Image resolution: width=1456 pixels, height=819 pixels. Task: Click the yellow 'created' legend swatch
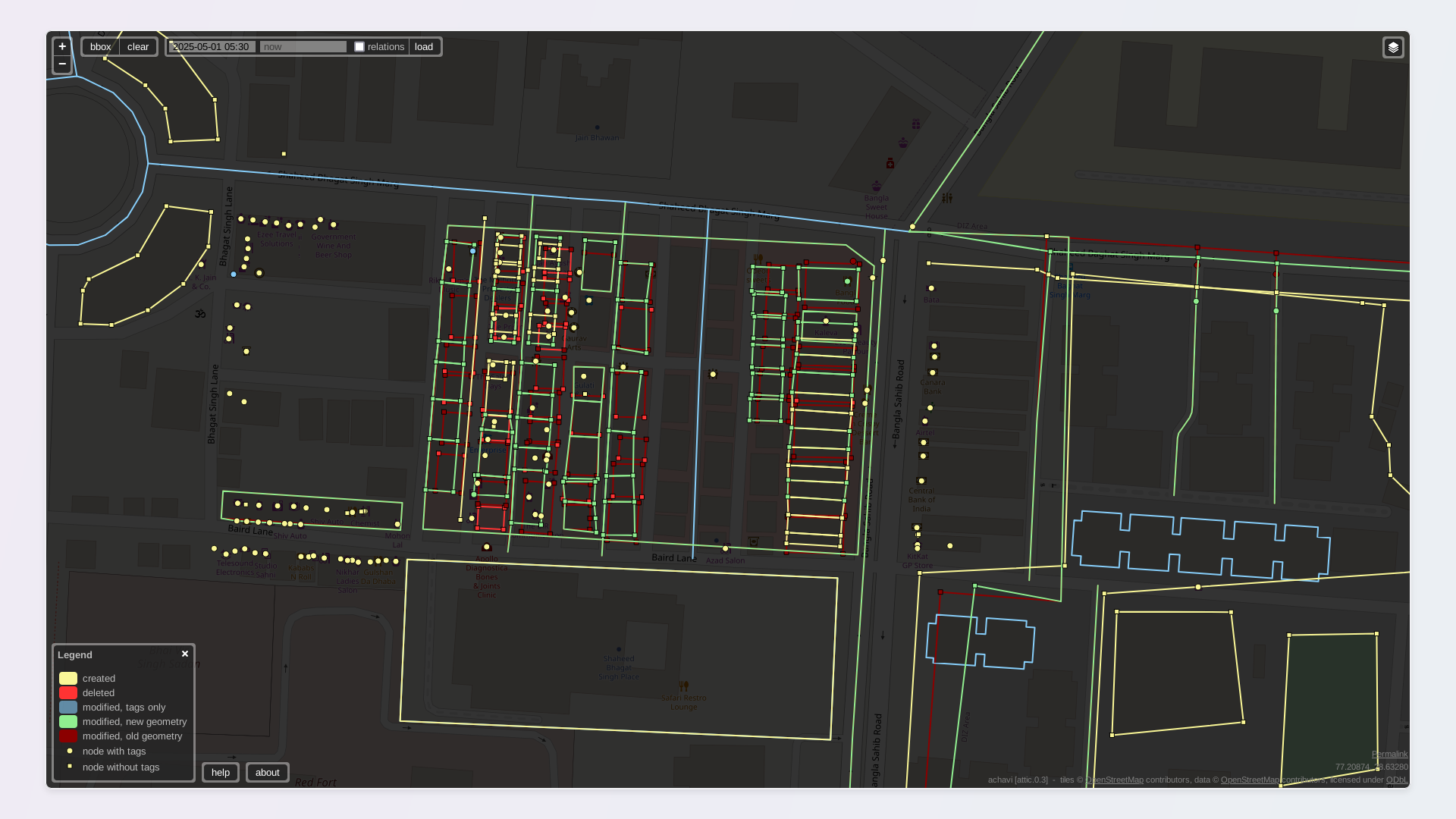point(68,679)
